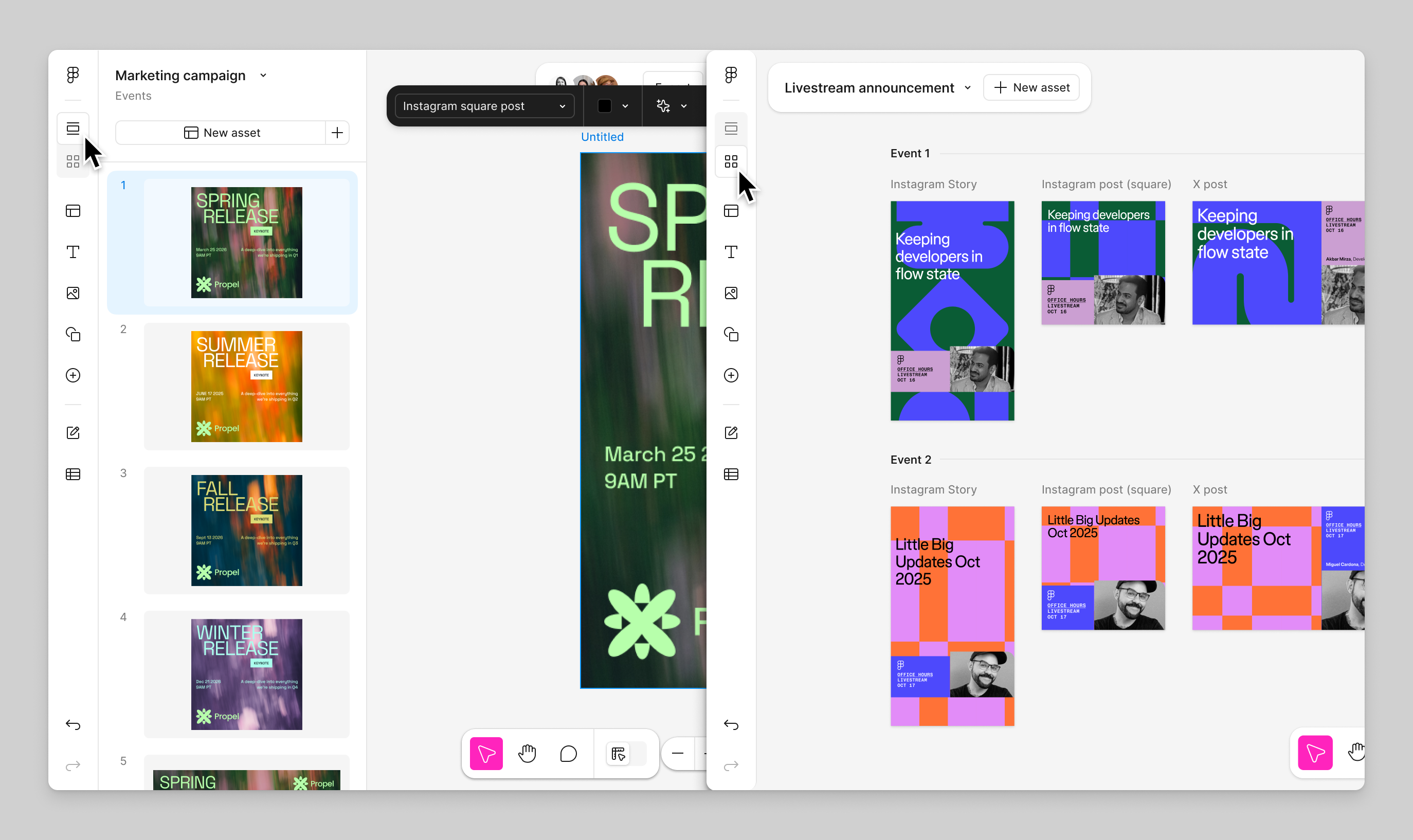Open the Template picker icon in the sidebar
Viewport: 1413px width, 840px height.
click(x=73, y=211)
